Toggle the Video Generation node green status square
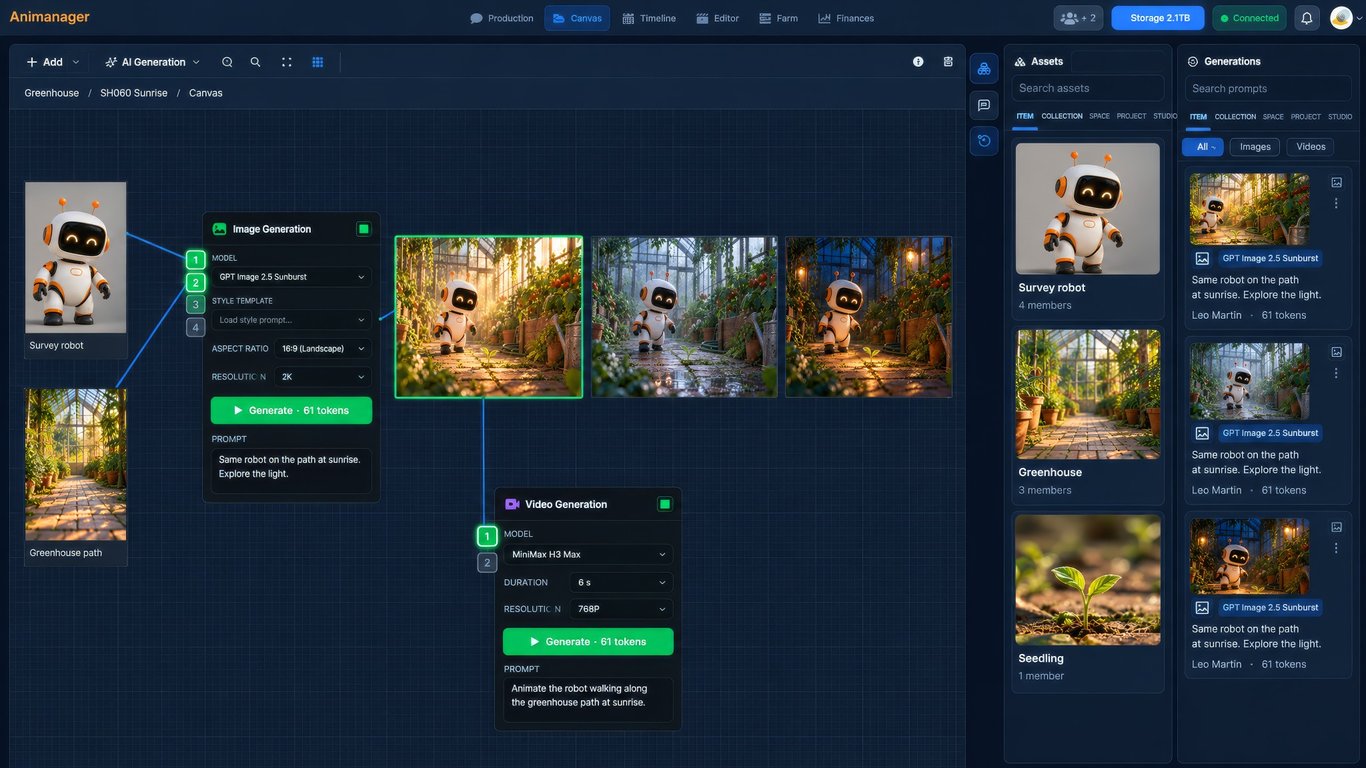1366x768 pixels. click(665, 504)
